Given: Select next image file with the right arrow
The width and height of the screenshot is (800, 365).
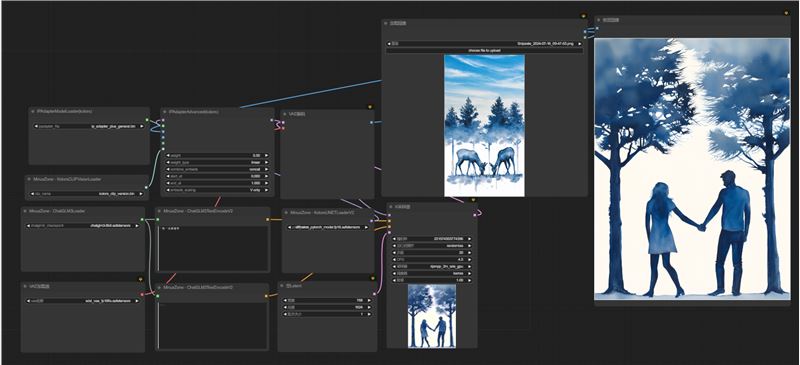Looking at the screenshot, I should [579, 44].
